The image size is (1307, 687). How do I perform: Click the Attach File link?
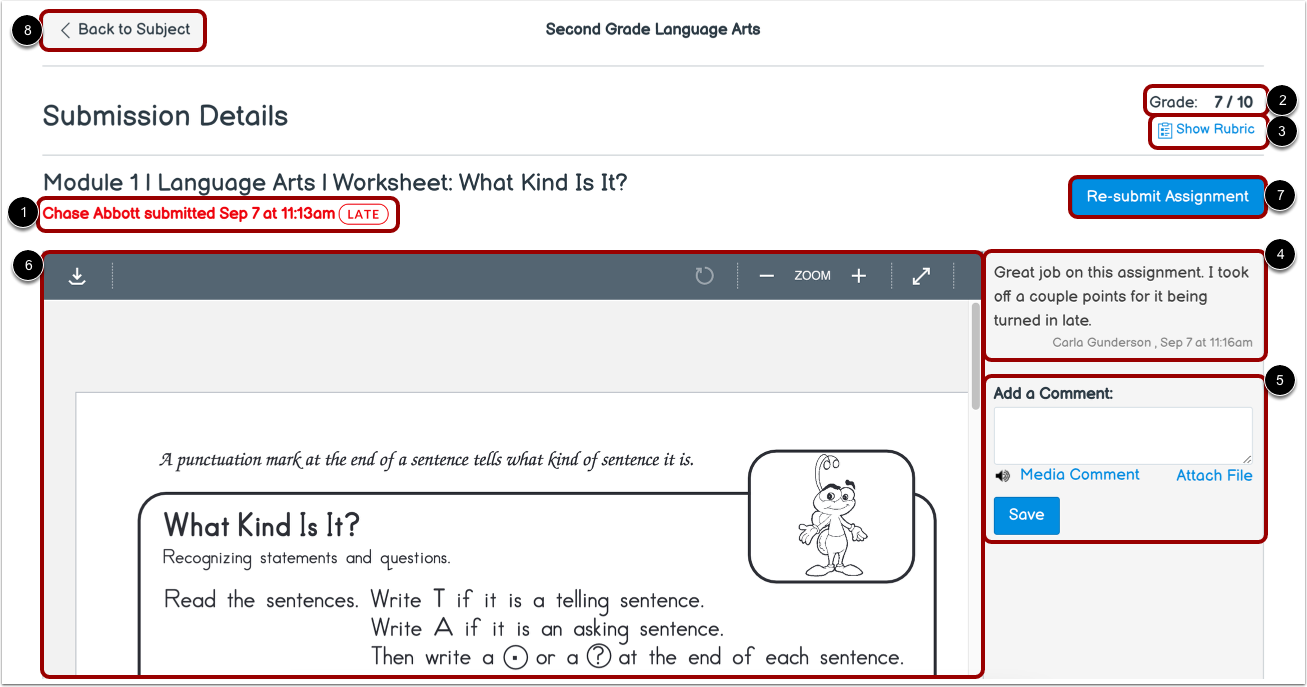[1214, 476]
